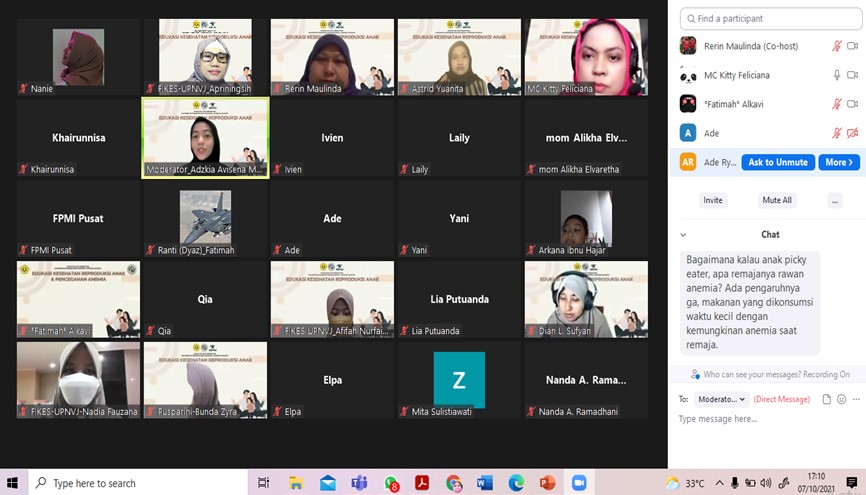
Task: Collapse the Chat panel with its chevron
Action: point(683,235)
